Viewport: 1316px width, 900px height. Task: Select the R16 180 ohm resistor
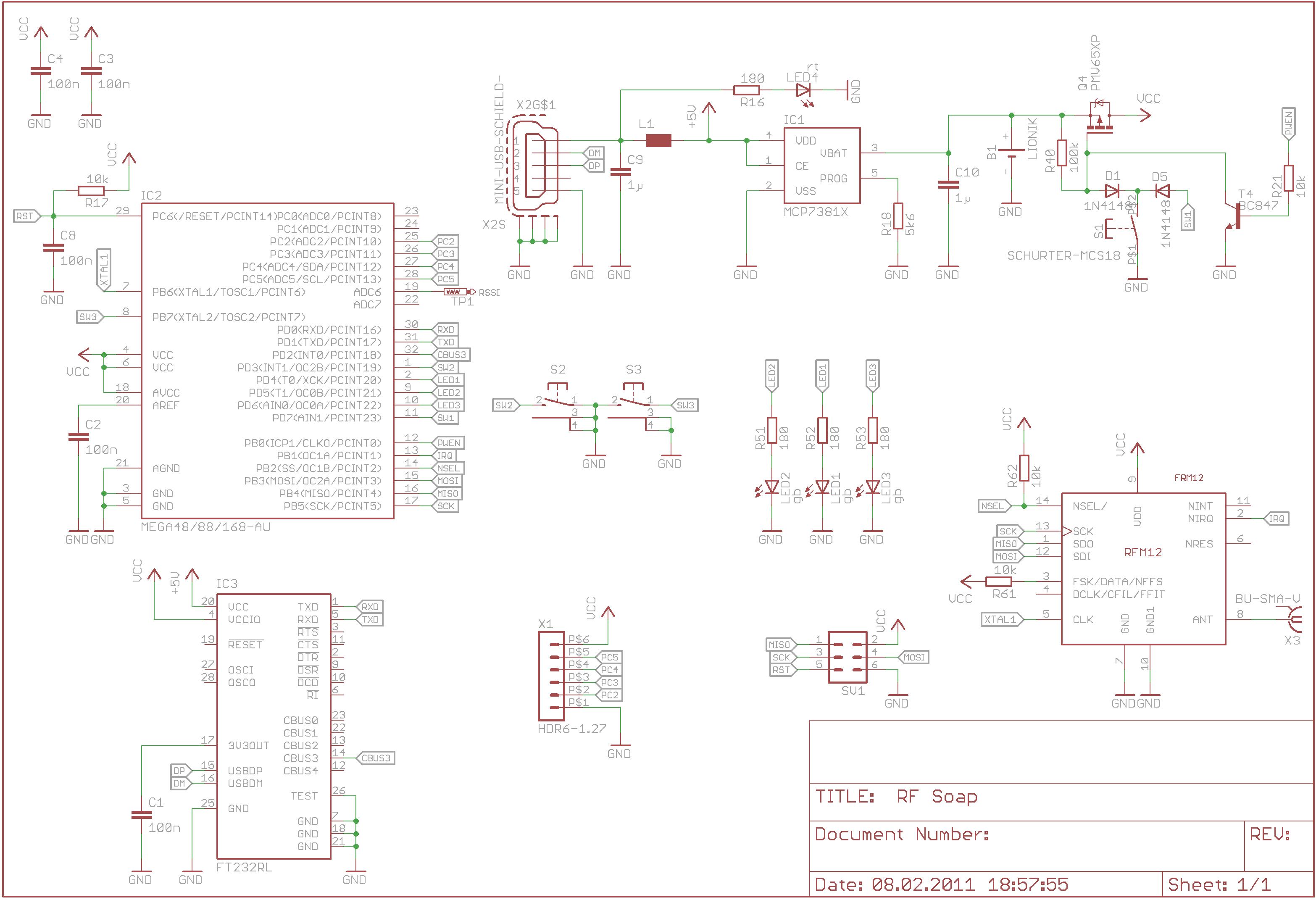tap(747, 90)
